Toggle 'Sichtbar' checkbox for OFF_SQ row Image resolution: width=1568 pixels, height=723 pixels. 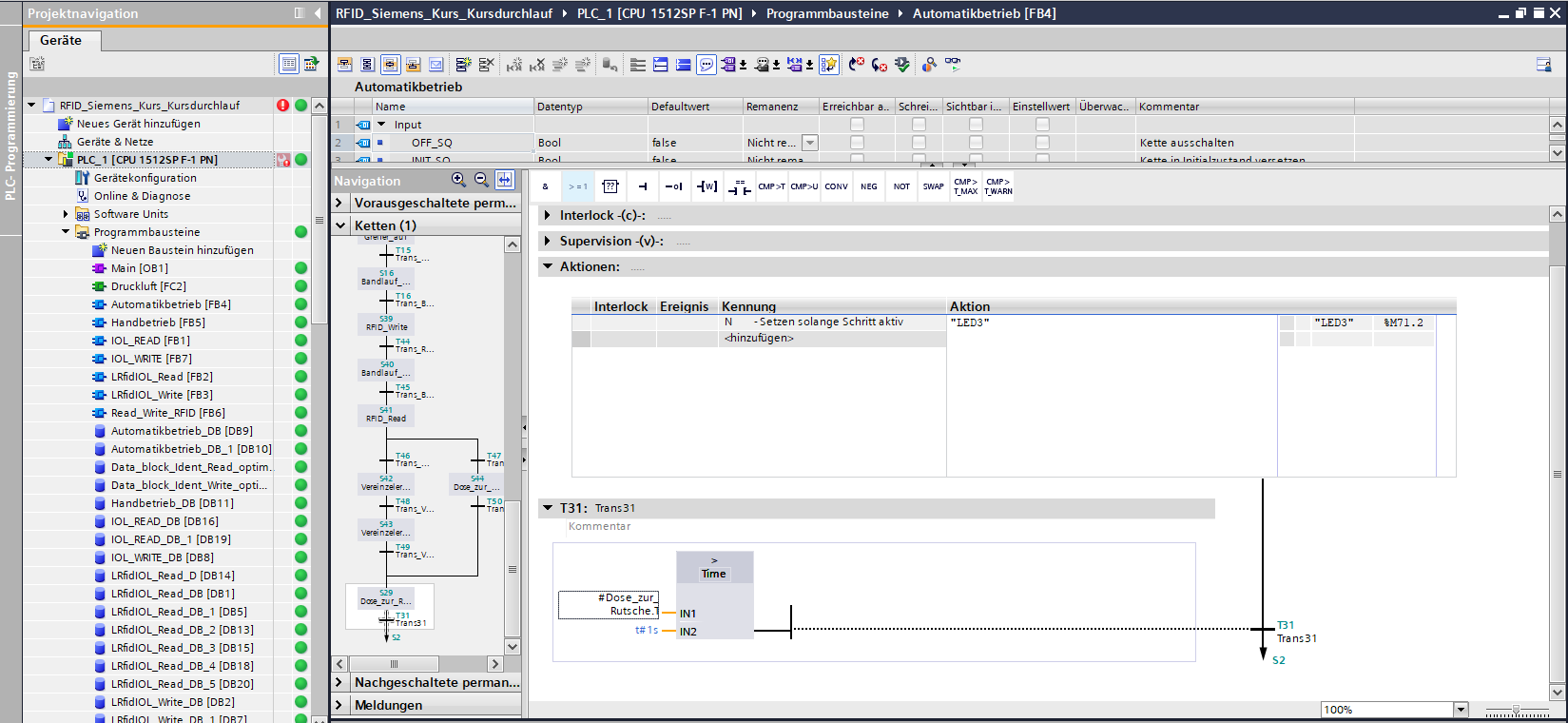[x=976, y=143]
